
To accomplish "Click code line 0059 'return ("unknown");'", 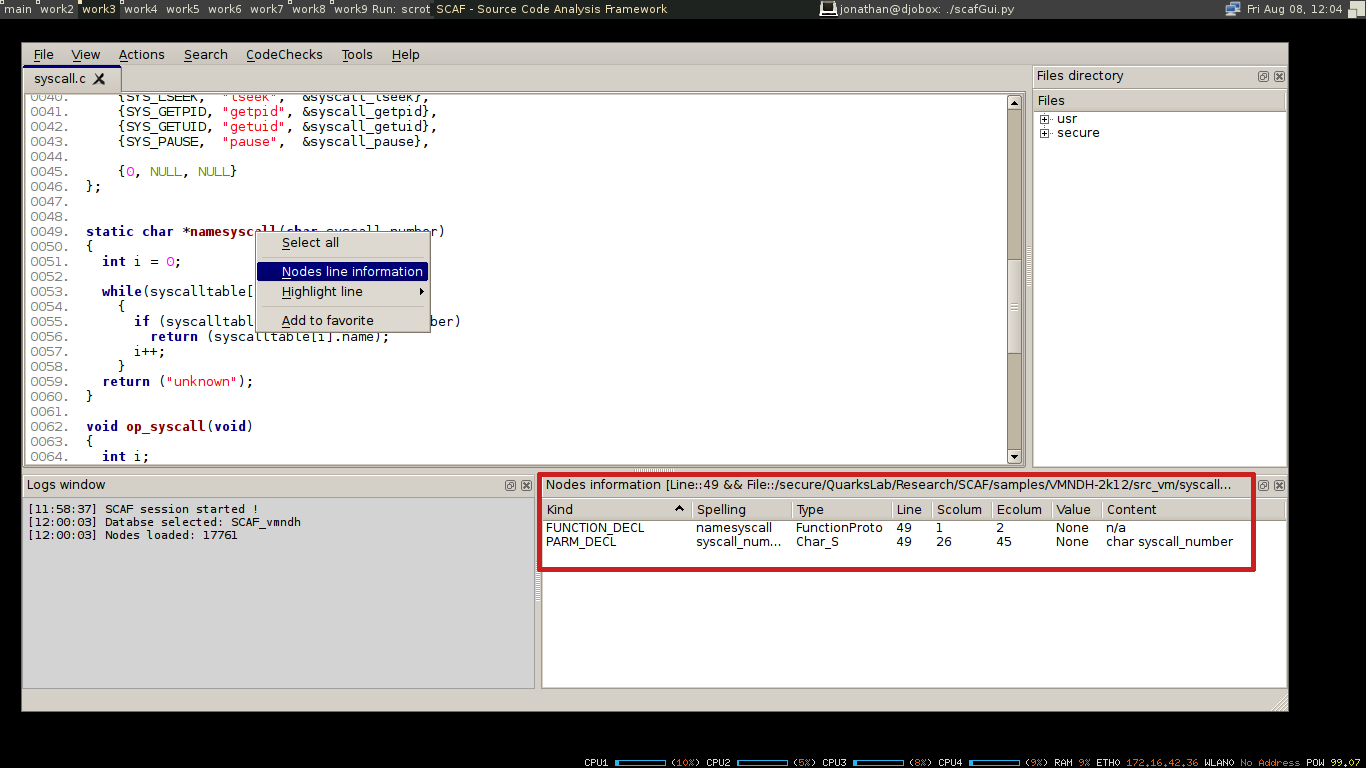I will pos(178,382).
